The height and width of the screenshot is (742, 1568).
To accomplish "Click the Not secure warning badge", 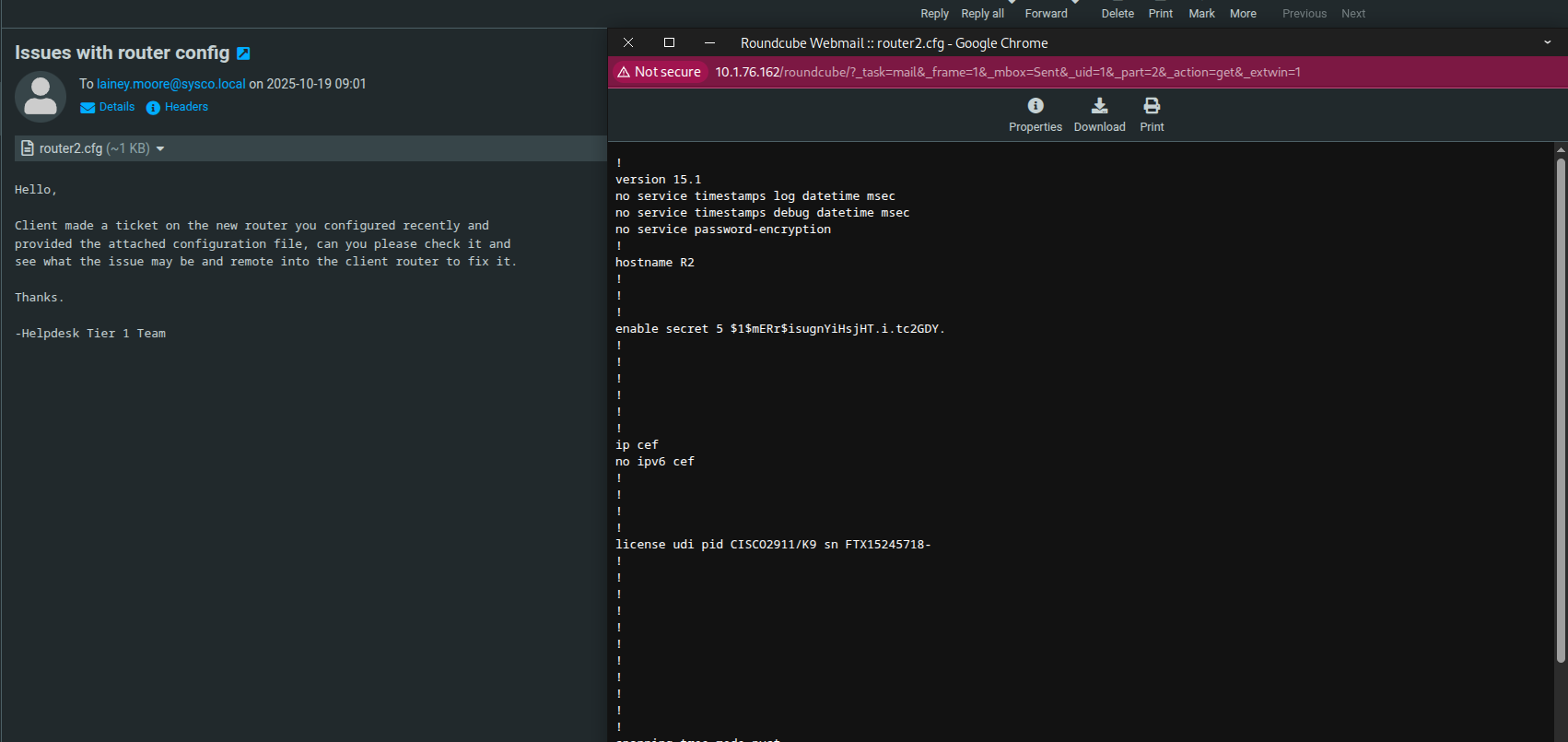I will tap(659, 72).
